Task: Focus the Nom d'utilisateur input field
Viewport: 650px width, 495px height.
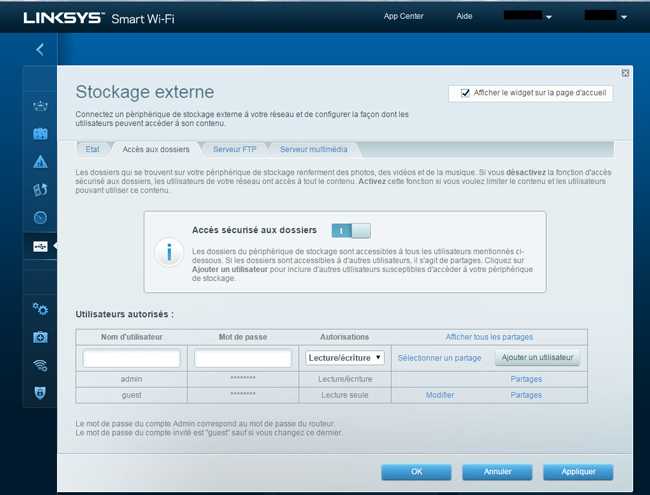Action: [x=131, y=358]
